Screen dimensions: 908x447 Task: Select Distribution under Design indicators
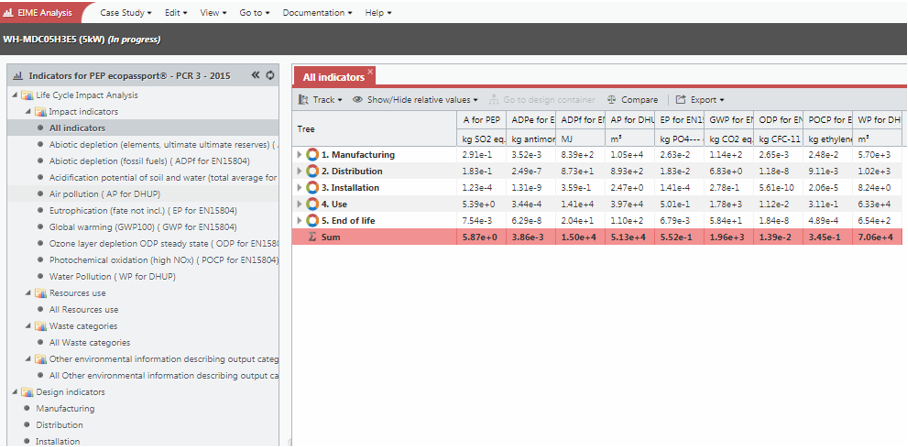point(59,425)
